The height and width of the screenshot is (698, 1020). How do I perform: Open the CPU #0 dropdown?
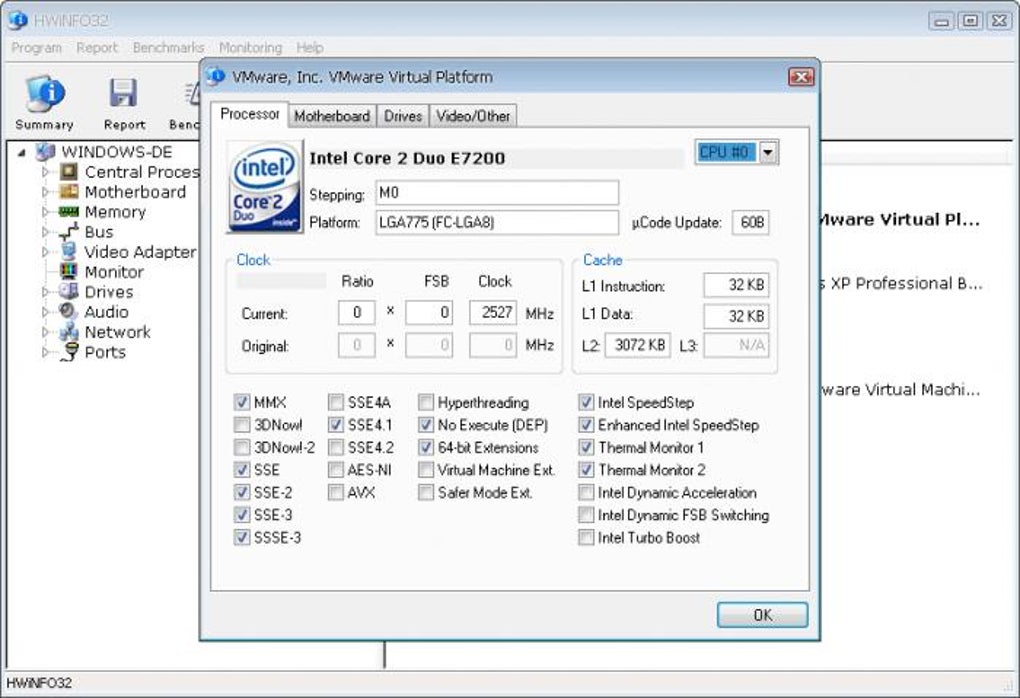coord(768,153)
